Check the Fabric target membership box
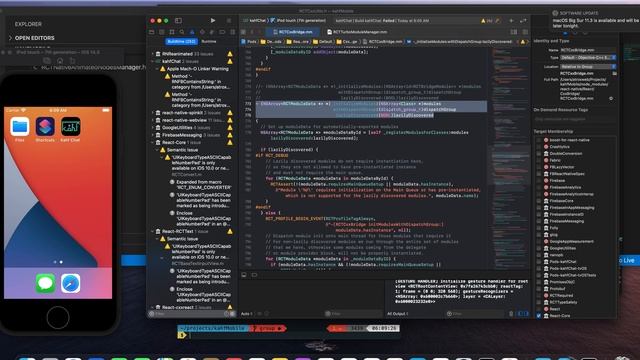 pos(538,160)
